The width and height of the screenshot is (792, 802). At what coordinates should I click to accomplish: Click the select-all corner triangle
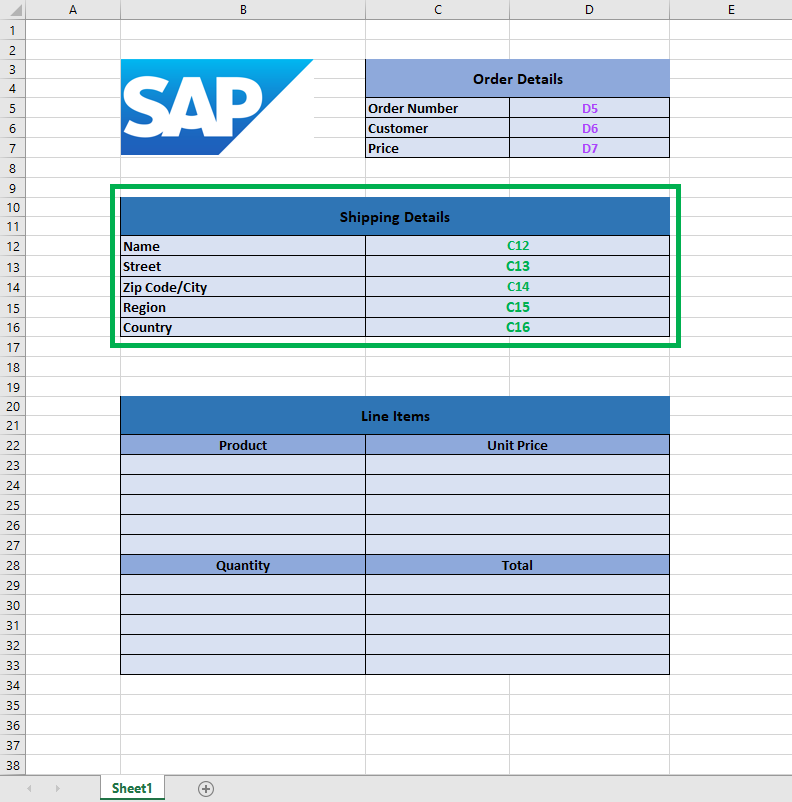(16, 10)
